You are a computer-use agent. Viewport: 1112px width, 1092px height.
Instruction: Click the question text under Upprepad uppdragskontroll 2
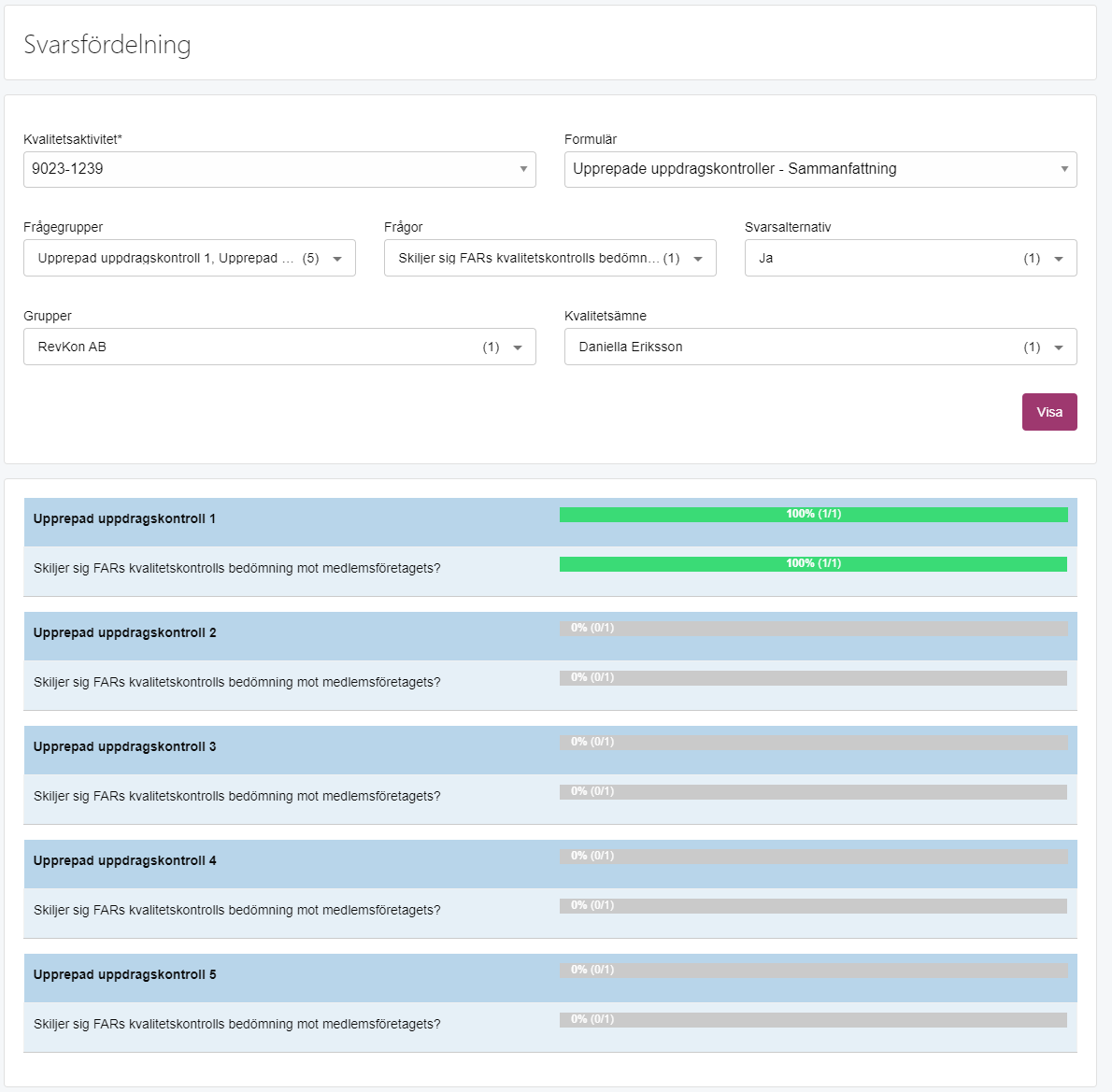click(x=236, y=682)
